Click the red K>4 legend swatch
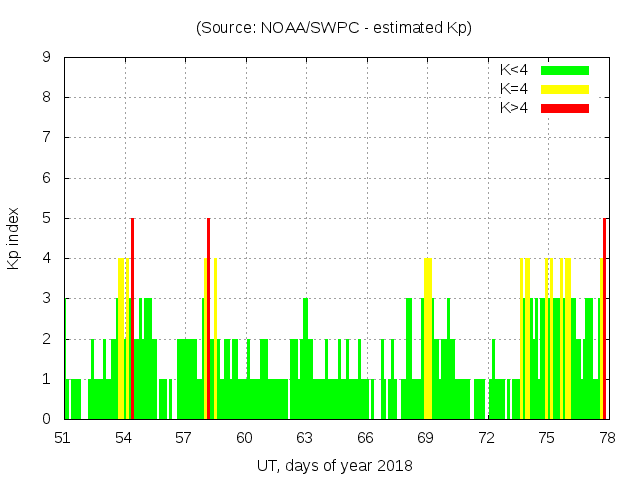 [565, 108]
